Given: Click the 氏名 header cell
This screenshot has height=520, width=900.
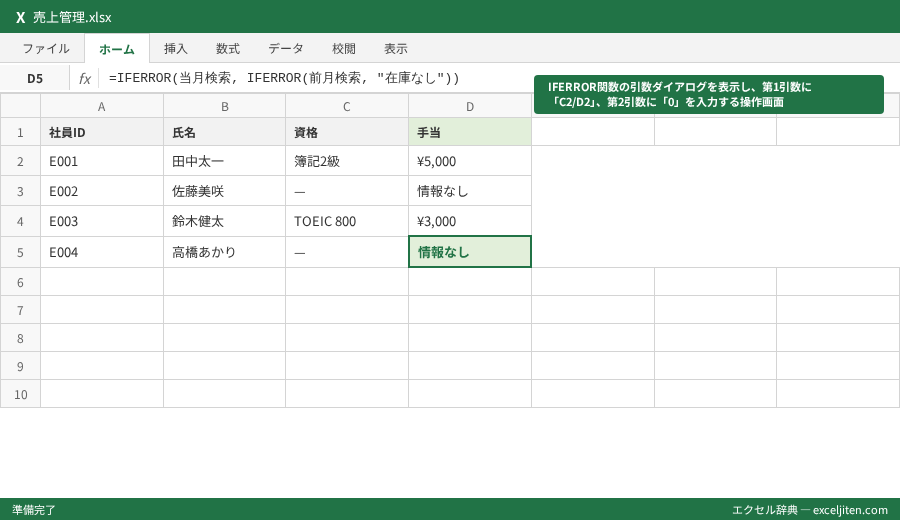Looking at the screenshot, I should pos(224,132).
